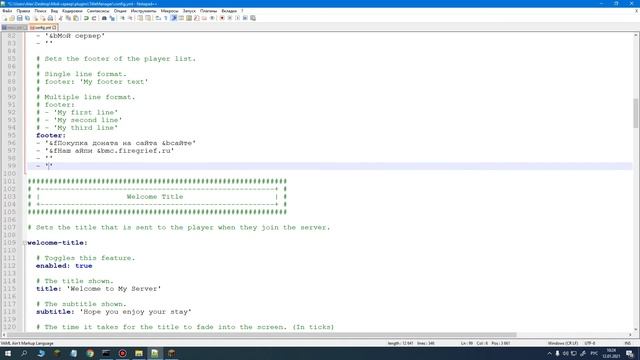Copy selection using toolbar icon
Screen dimensions: 640x360
click(68, 18)
